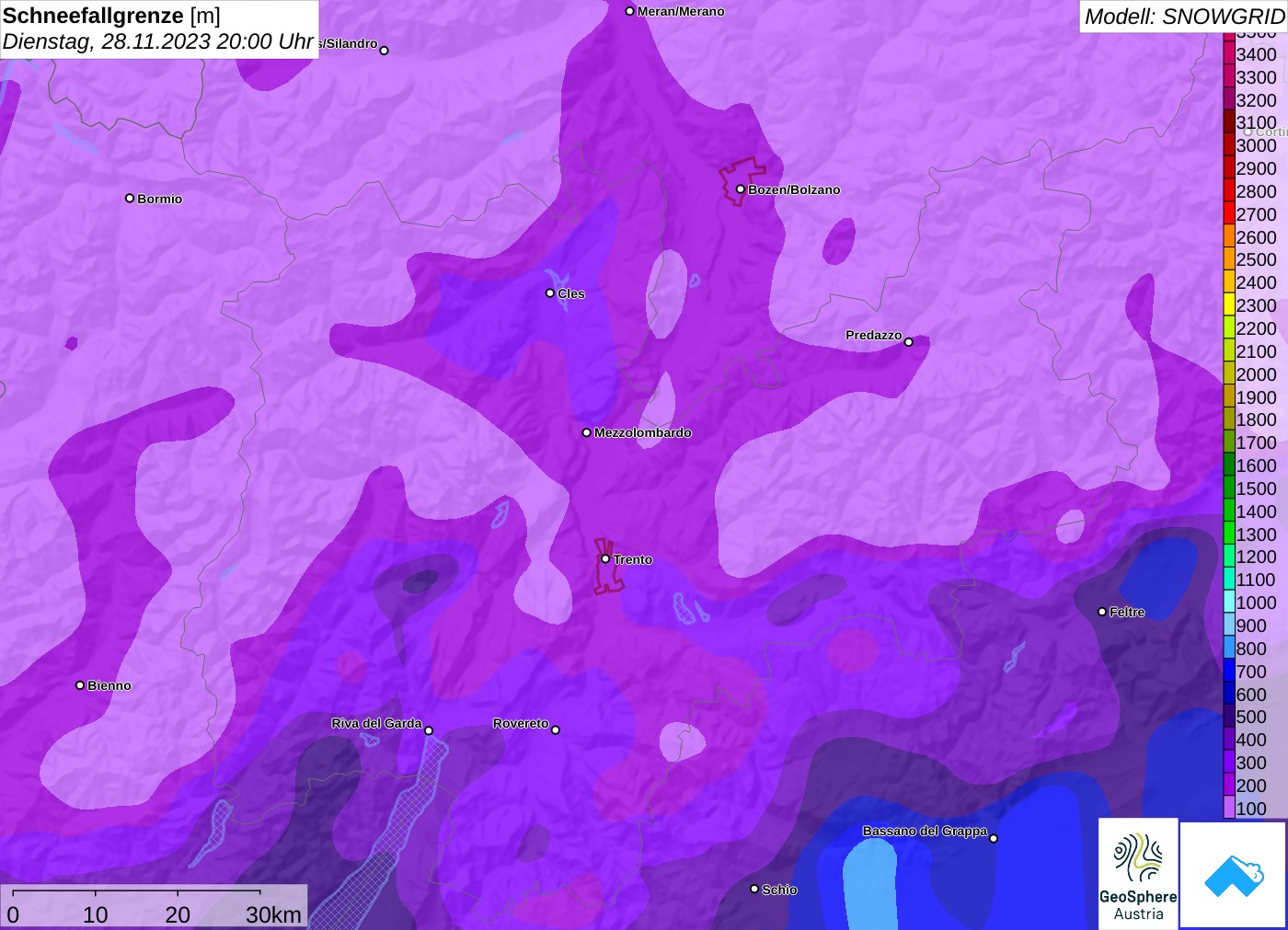The width and height of the screenshot is (1288, 930).
Task: Click the Schneefallgrenze title text
Action: [93, 16]
